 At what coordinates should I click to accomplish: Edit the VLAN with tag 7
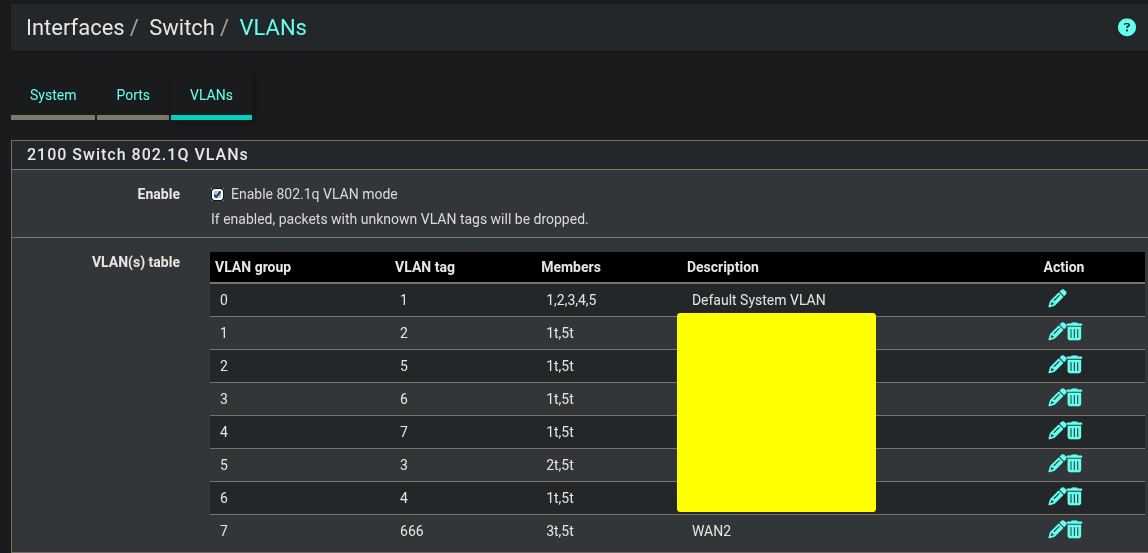1056,431
